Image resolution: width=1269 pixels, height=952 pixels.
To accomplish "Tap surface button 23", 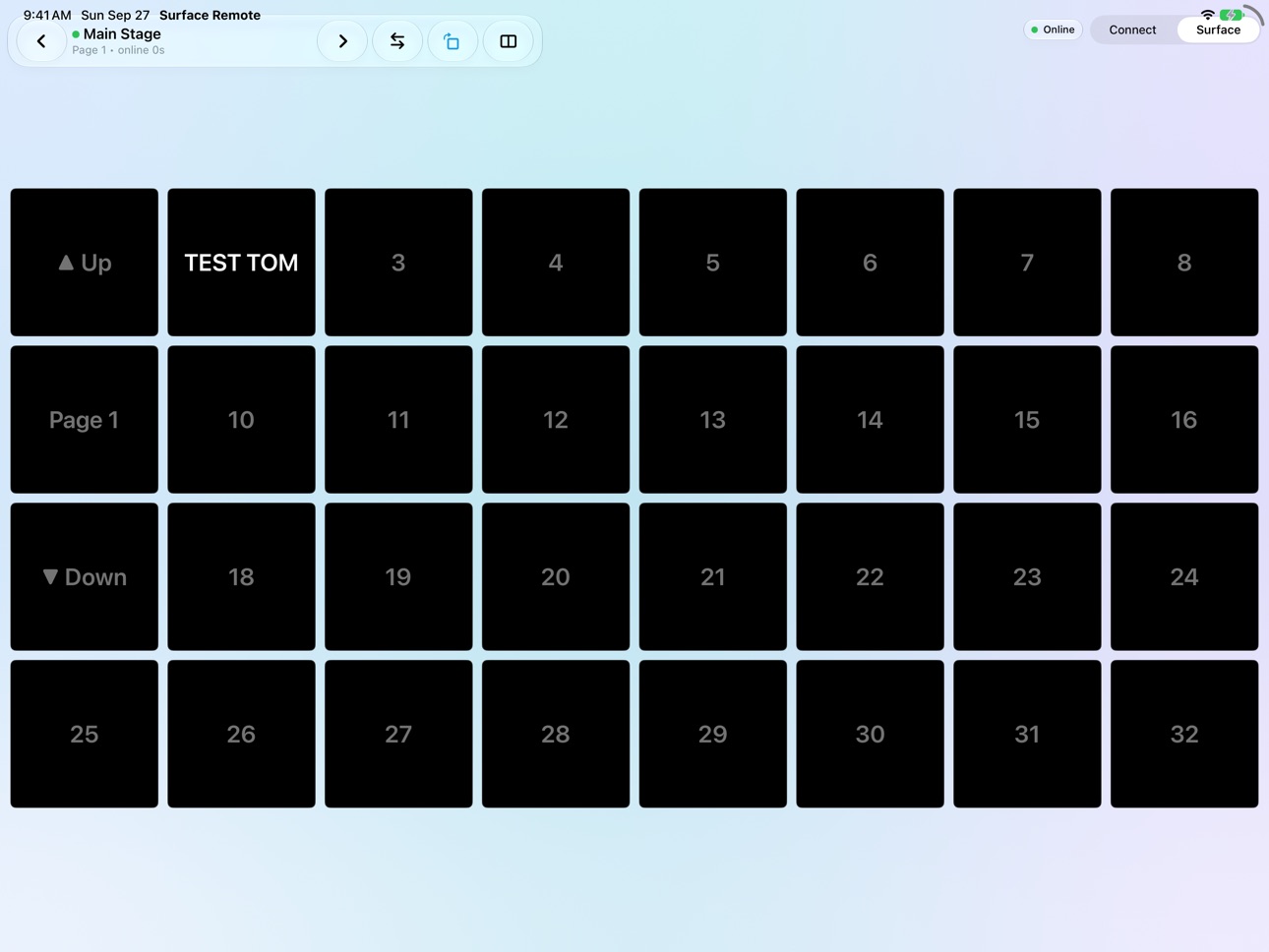I will click(x=1027, y=577).
